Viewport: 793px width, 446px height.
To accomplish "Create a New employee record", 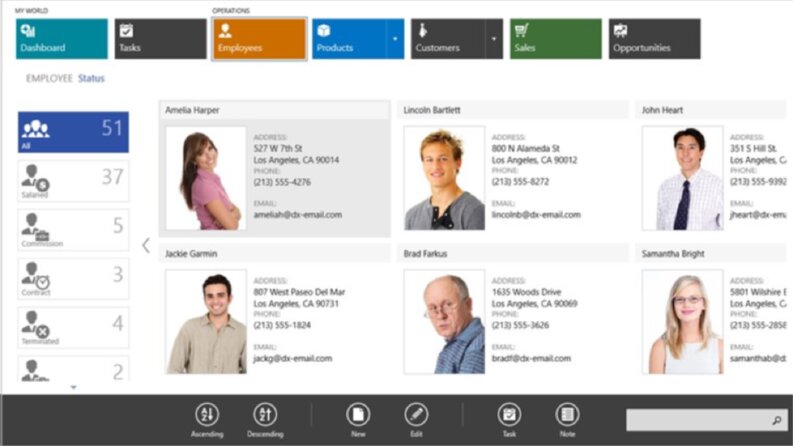I will (x=358, y=420).
